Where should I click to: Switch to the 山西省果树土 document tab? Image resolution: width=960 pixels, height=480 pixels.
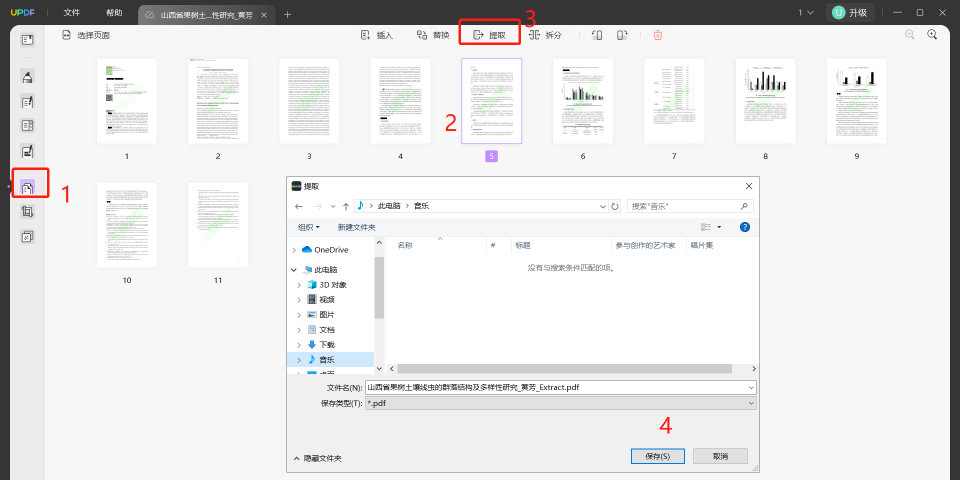pyautogui.click(x=206, y=14)
